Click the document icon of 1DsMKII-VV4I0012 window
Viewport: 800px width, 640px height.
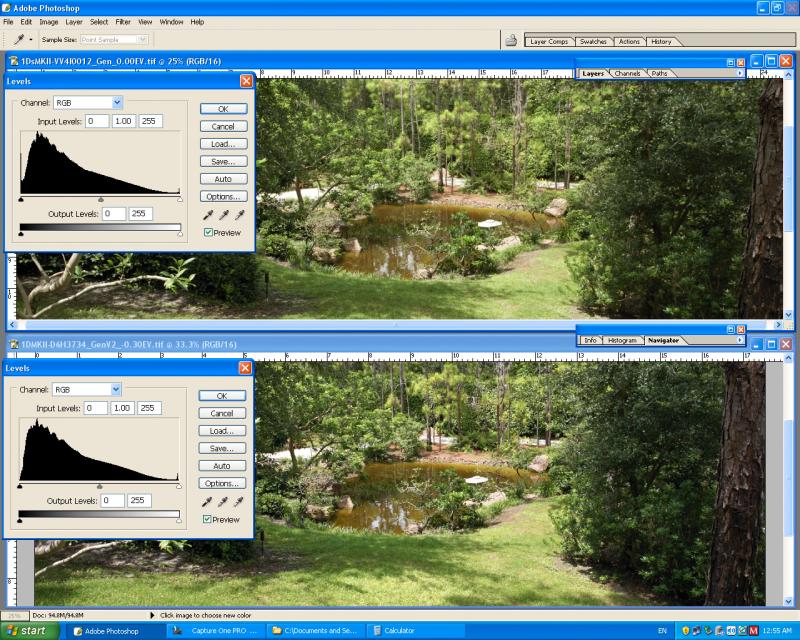[14, 61]
